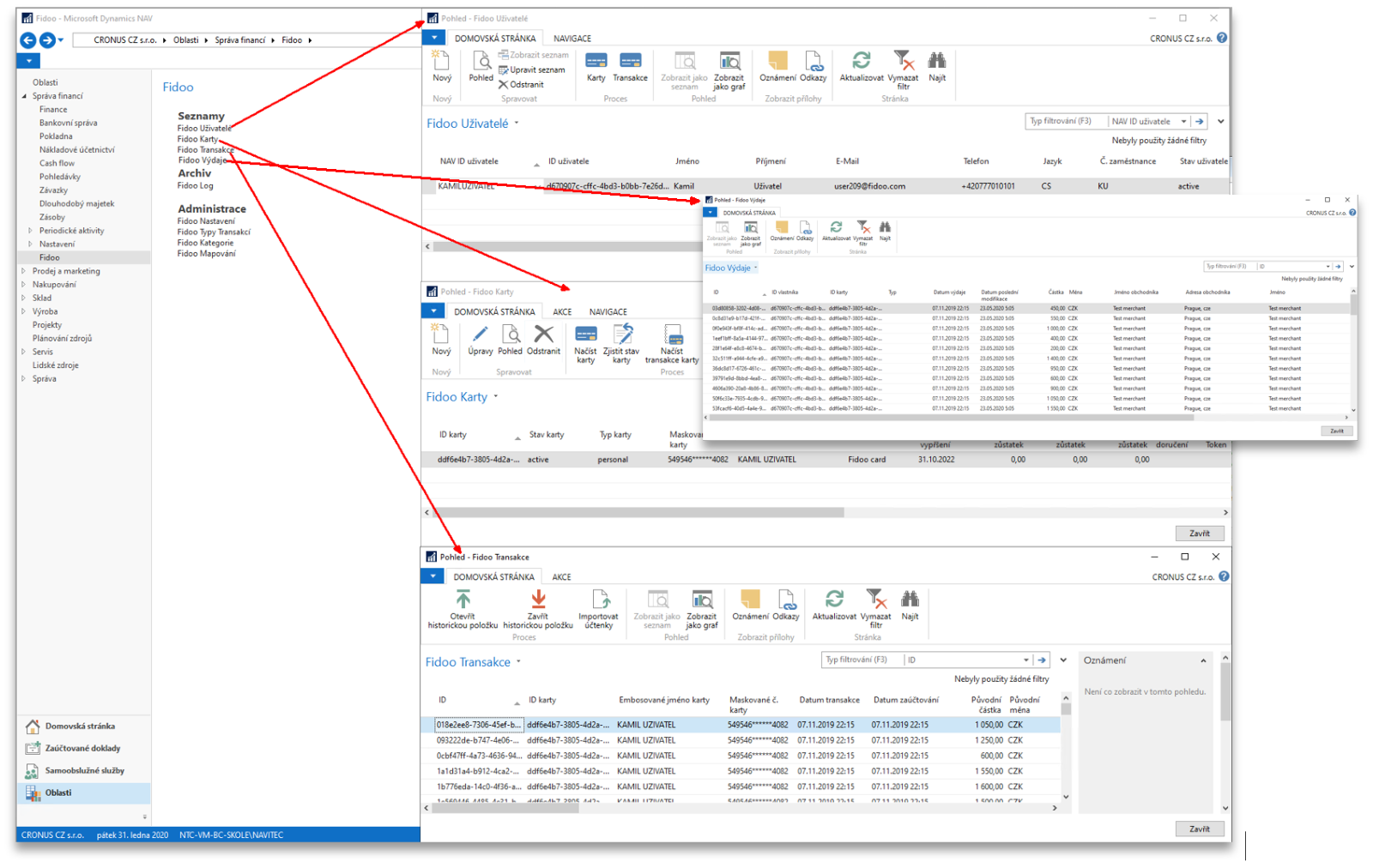Click Typ filtrování field in Fidoo Uživatelé
Image resolution: width=1373 pixels, height=868 pixels.
point(1067,122)
